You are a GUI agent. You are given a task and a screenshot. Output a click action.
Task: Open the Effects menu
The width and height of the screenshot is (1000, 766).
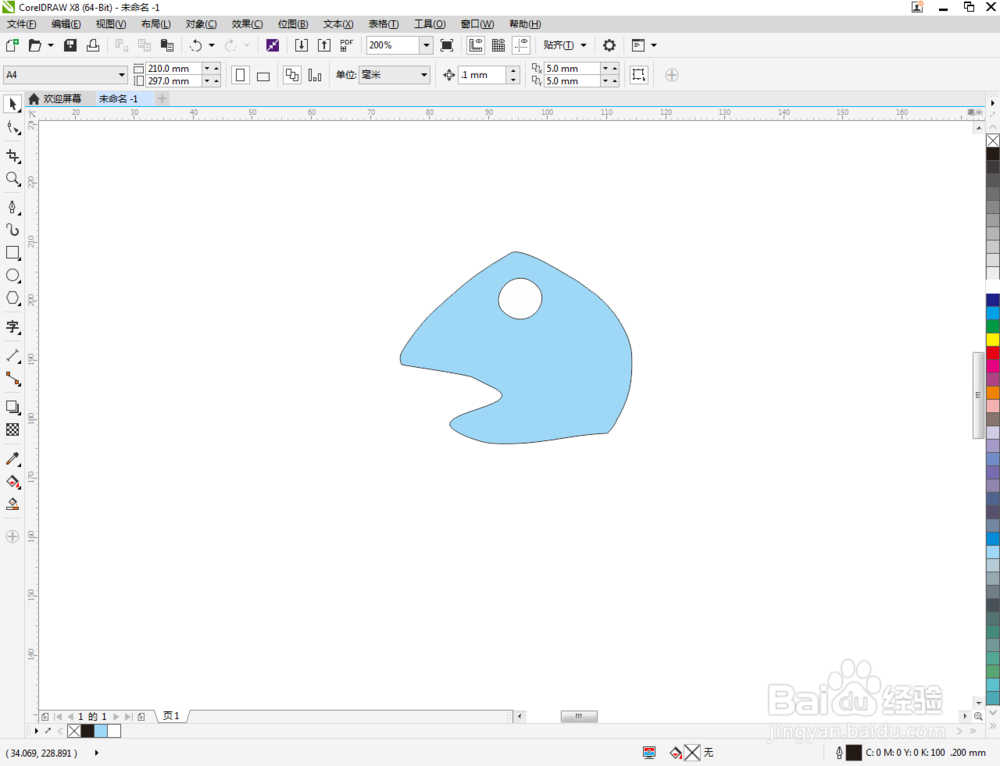(247, 24)
